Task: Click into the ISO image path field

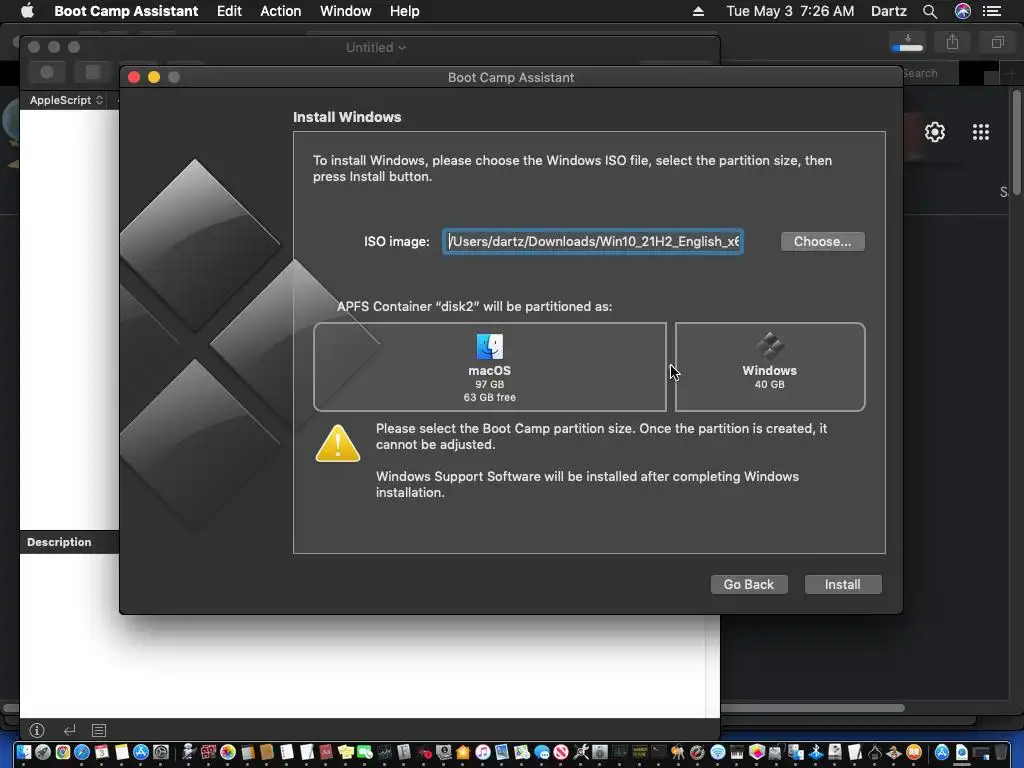Action: 593,242
